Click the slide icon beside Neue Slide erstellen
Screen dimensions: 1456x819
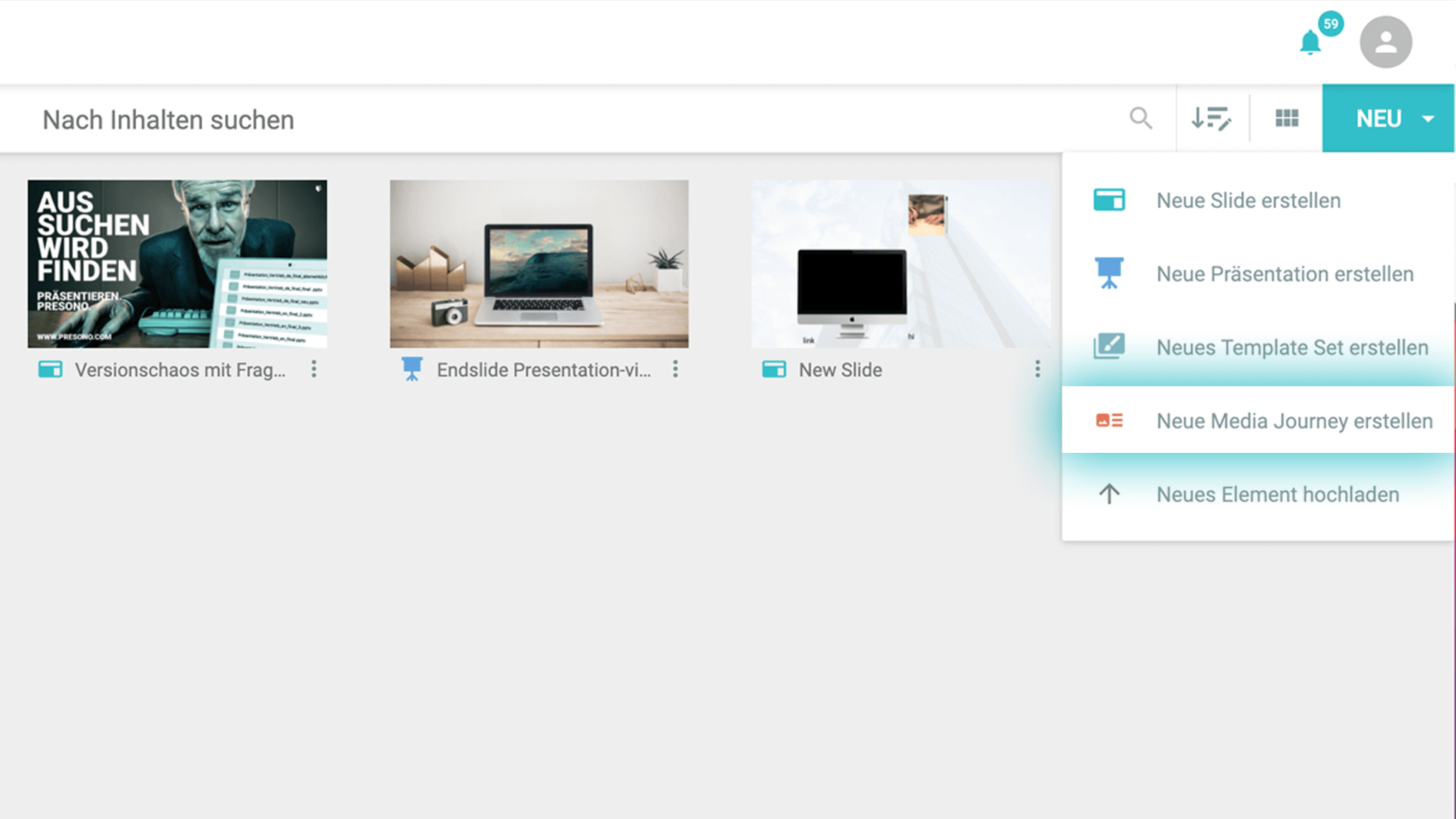1109,200
